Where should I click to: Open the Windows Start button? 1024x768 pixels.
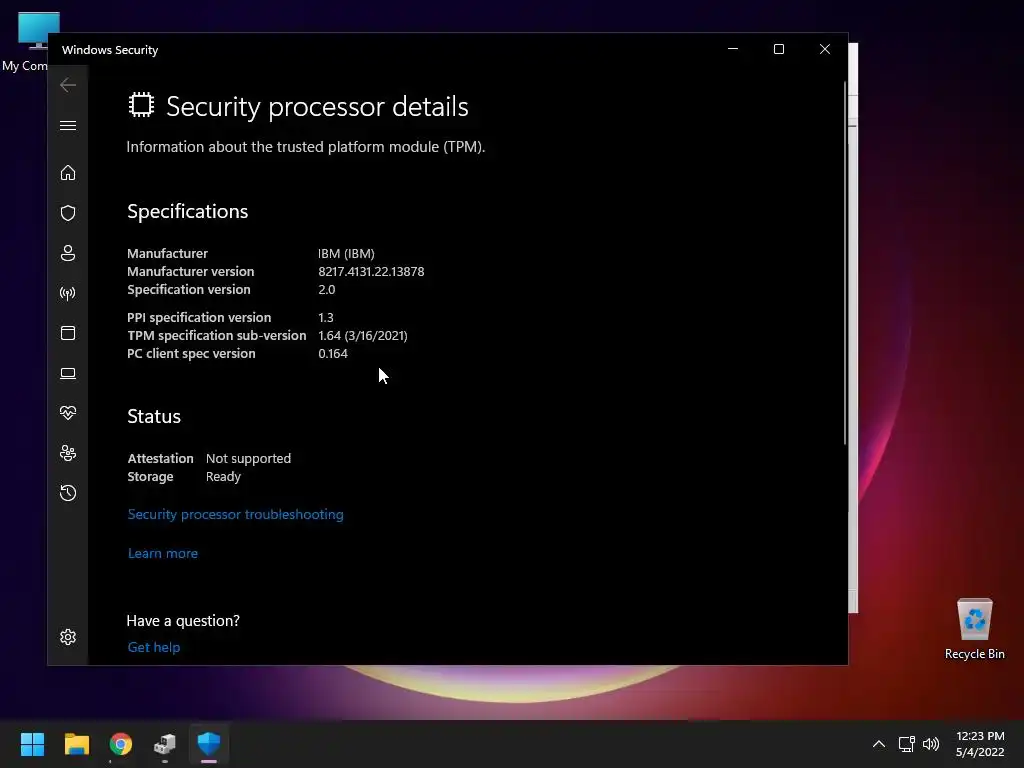coord(32,744)
